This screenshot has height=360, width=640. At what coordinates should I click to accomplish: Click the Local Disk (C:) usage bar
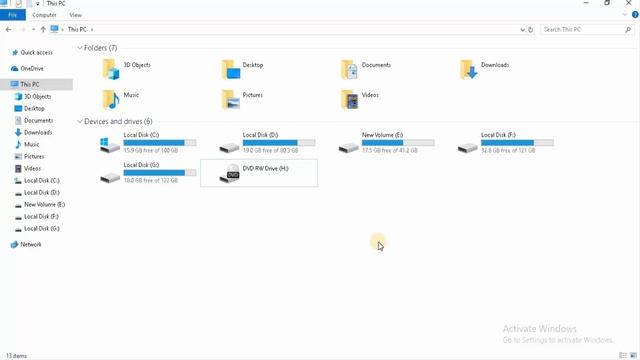[160, 143]
